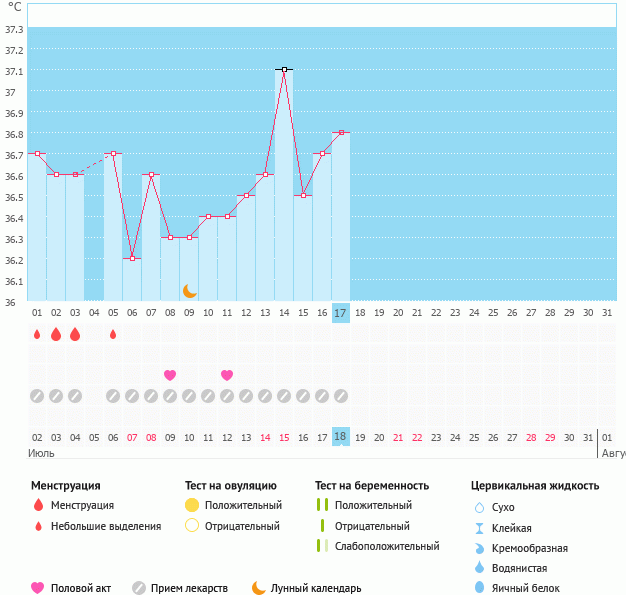626x595 pixels.
Task: Select the 36.2 temperature point on day 06
Action: (132, 258)
